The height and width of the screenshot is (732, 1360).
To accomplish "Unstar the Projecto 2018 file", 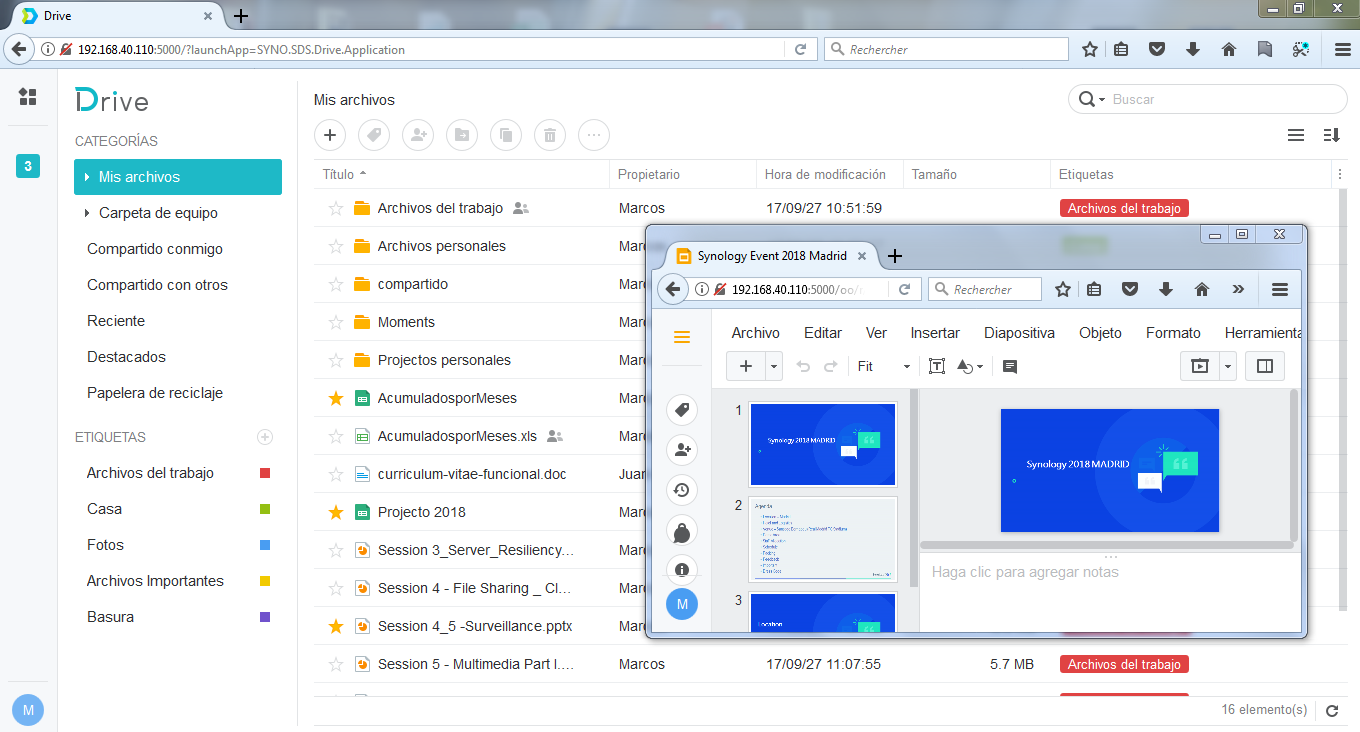I will click(x=336, y=512).
